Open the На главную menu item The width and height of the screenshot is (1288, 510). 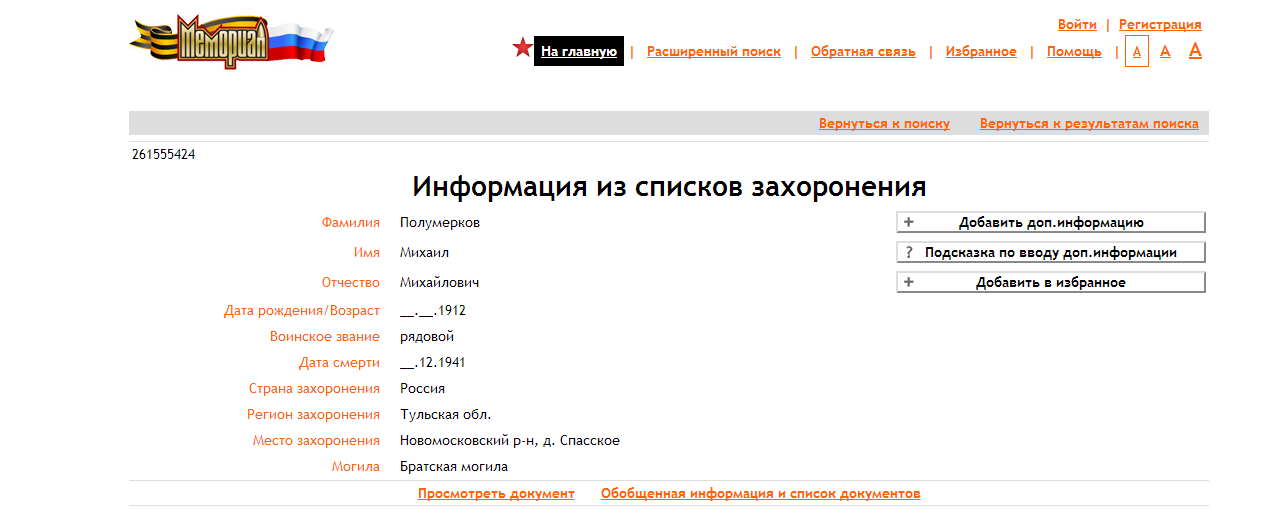[x=578, y=52]
